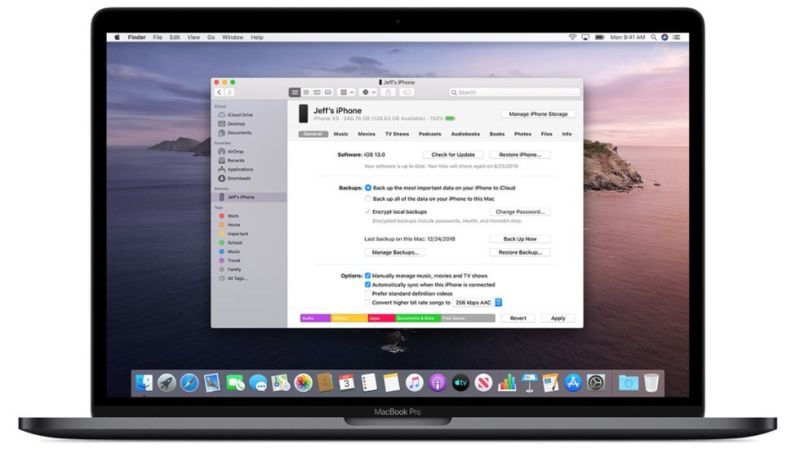Switch to icon view in the toolbar
This screenshot has width=800, height=453.
[294, 92]
